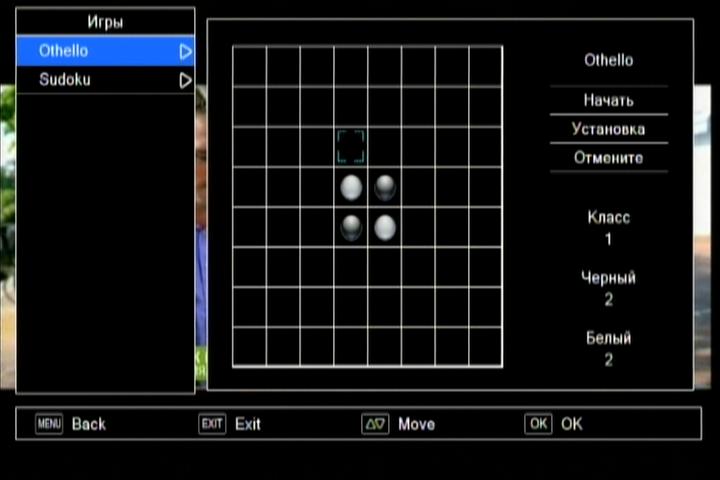The image size is (720, 480).
Task: Expand the Sudoku arrow
Action: pyautogui.click(x=185, y=80)
